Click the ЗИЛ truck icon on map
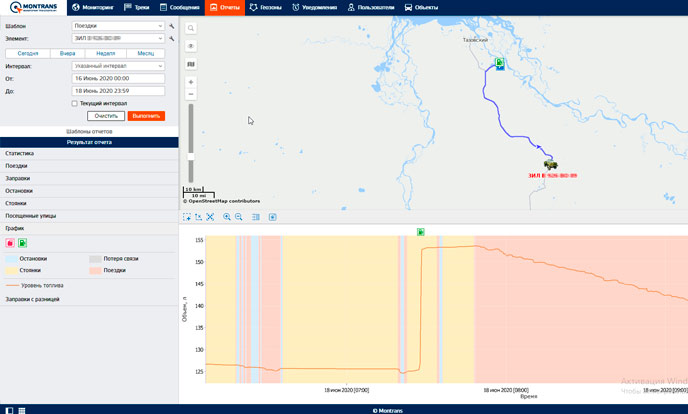Viewport: 688px width, 414px height. coord(550,164)
